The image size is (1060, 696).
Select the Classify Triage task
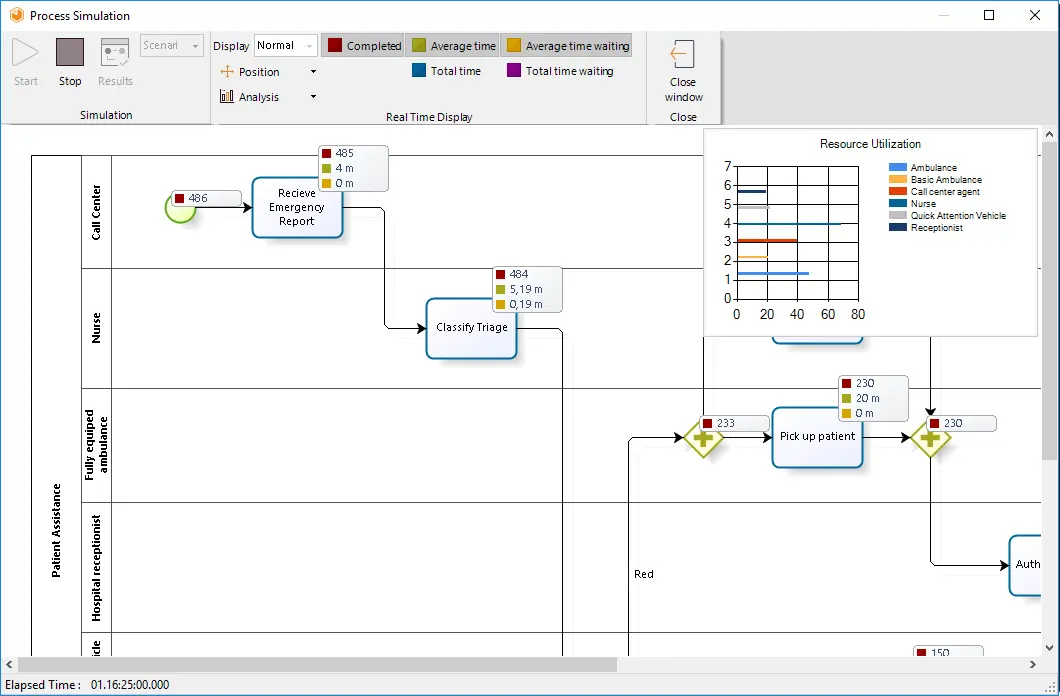click(471, 328)
